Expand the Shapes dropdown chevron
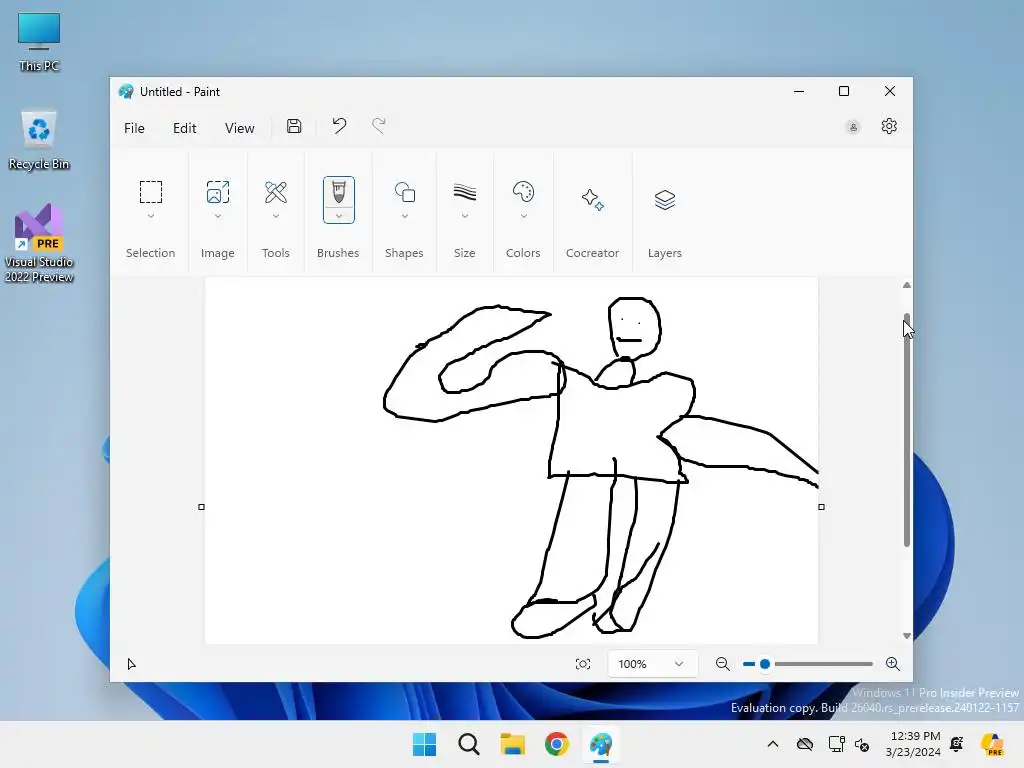Screen dimensions: 1024x768 click(x=405, y=216)
